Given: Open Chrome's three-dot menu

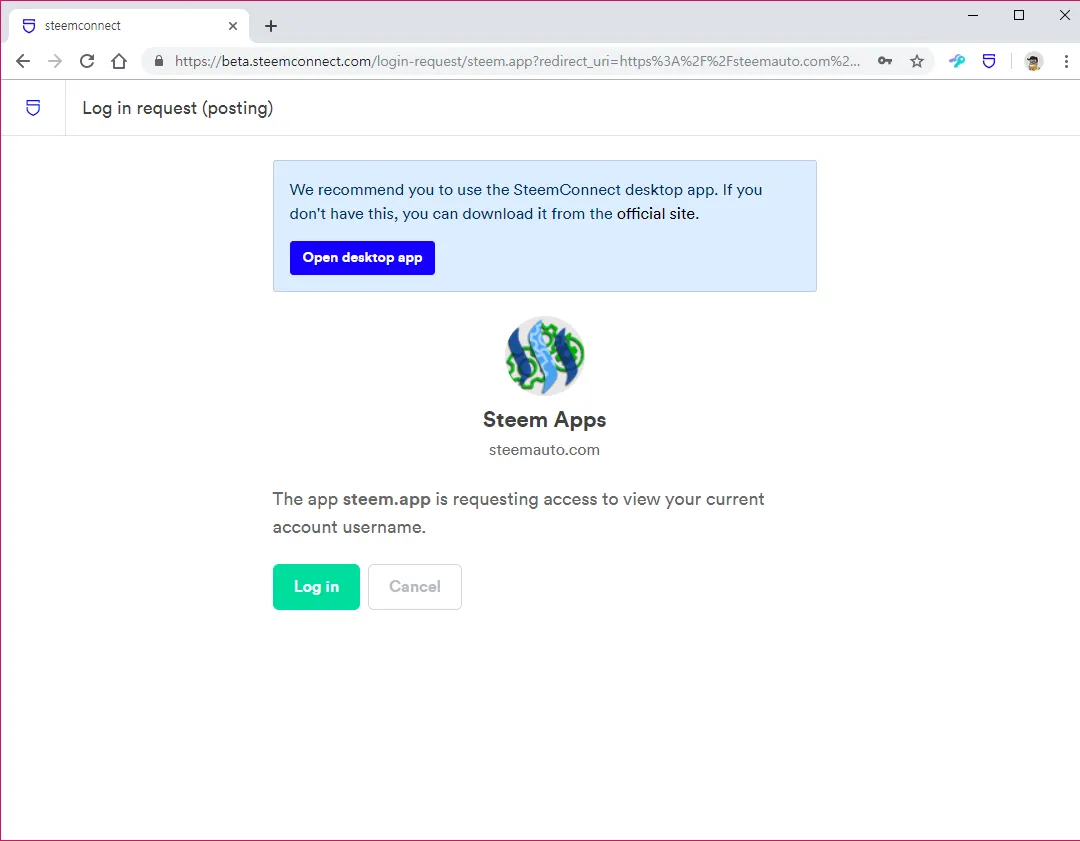Looking at the screenshot, I should coord(1066,61).
